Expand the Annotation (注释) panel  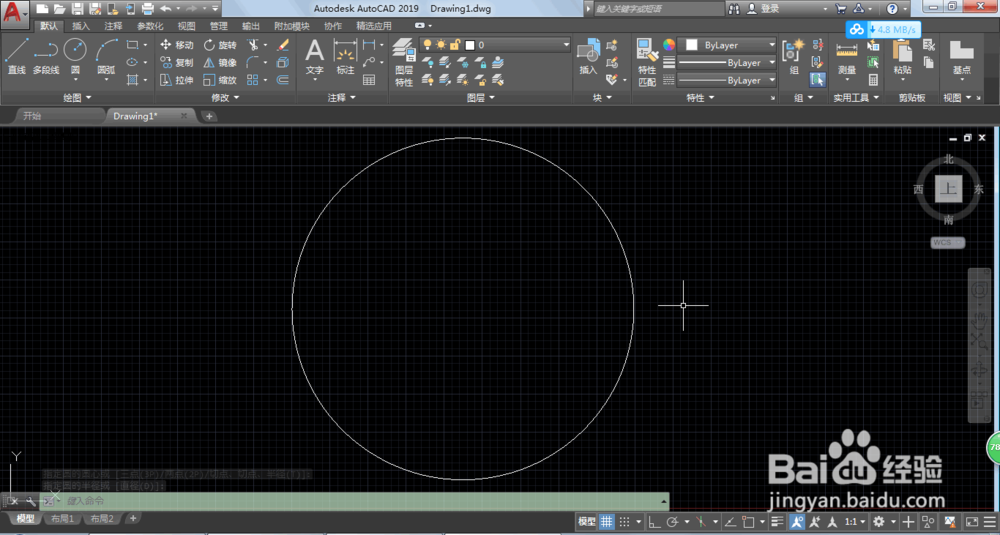(x=341, y=98)
